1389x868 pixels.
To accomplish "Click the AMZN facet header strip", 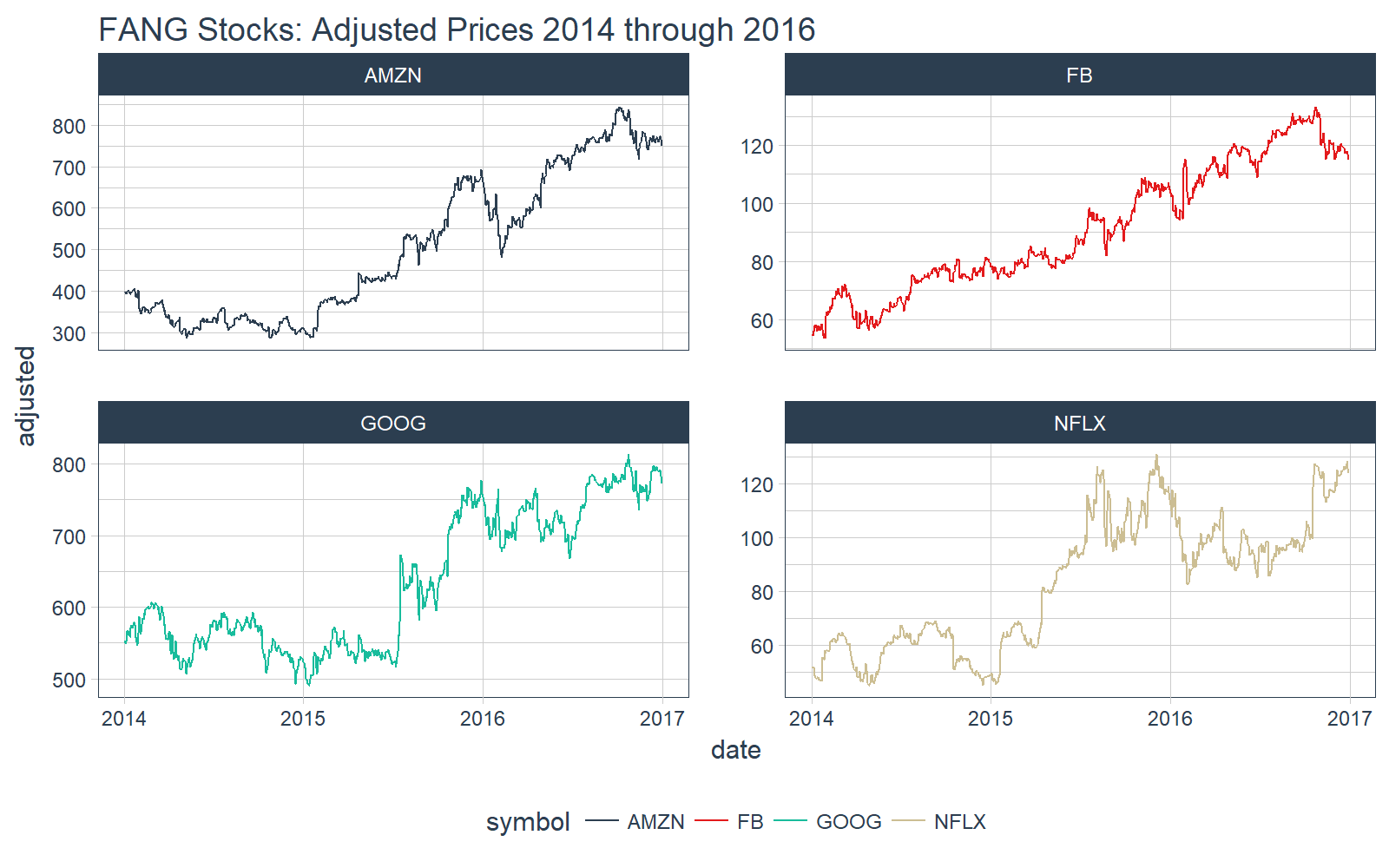I will pyautogui.click(x=393, y=75).
